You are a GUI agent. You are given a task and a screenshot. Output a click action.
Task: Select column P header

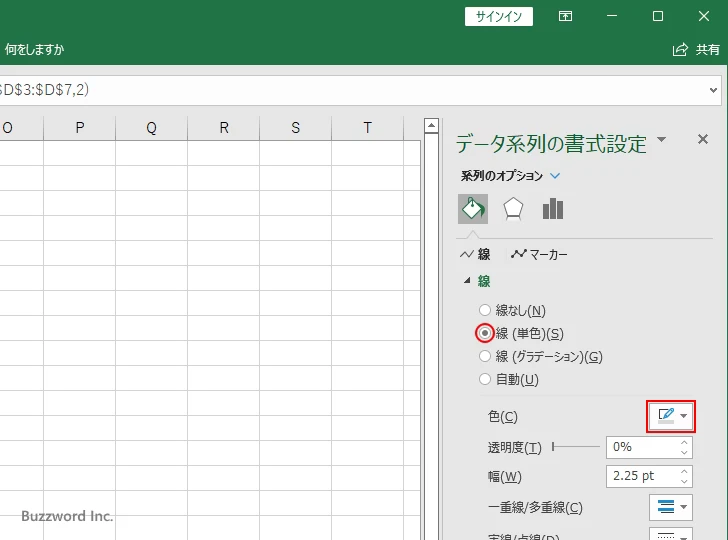[x=79, y=128]
